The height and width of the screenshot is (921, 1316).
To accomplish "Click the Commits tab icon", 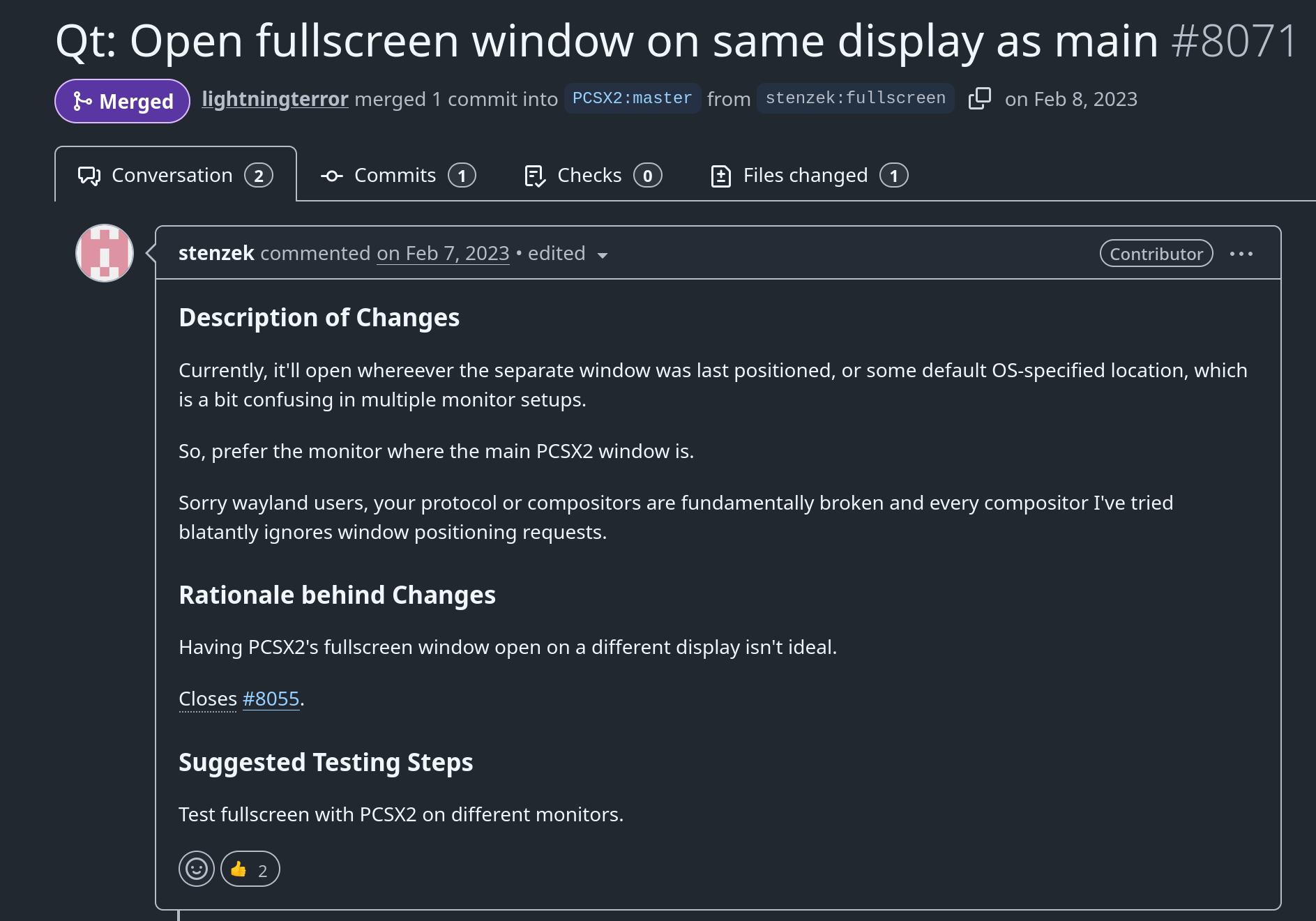I will point(331,176).
